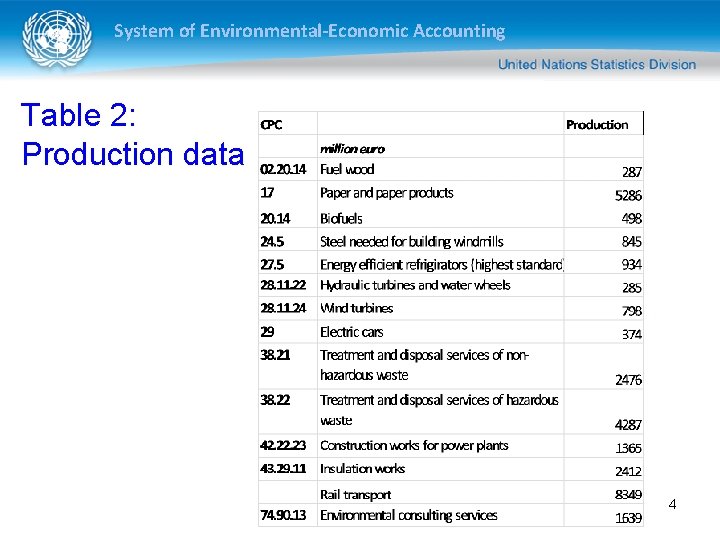Click the CPC code '43.29.11'

tap(283, 468)
